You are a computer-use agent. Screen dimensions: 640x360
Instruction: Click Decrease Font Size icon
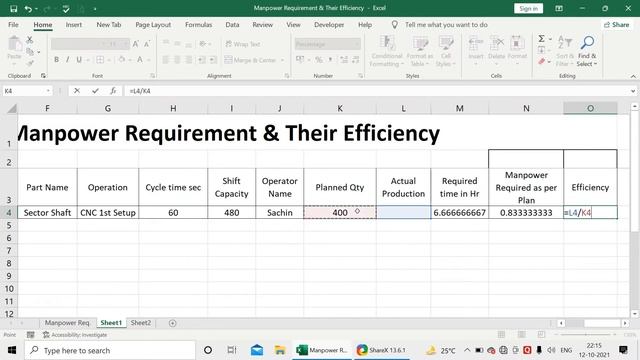[147, 44]
